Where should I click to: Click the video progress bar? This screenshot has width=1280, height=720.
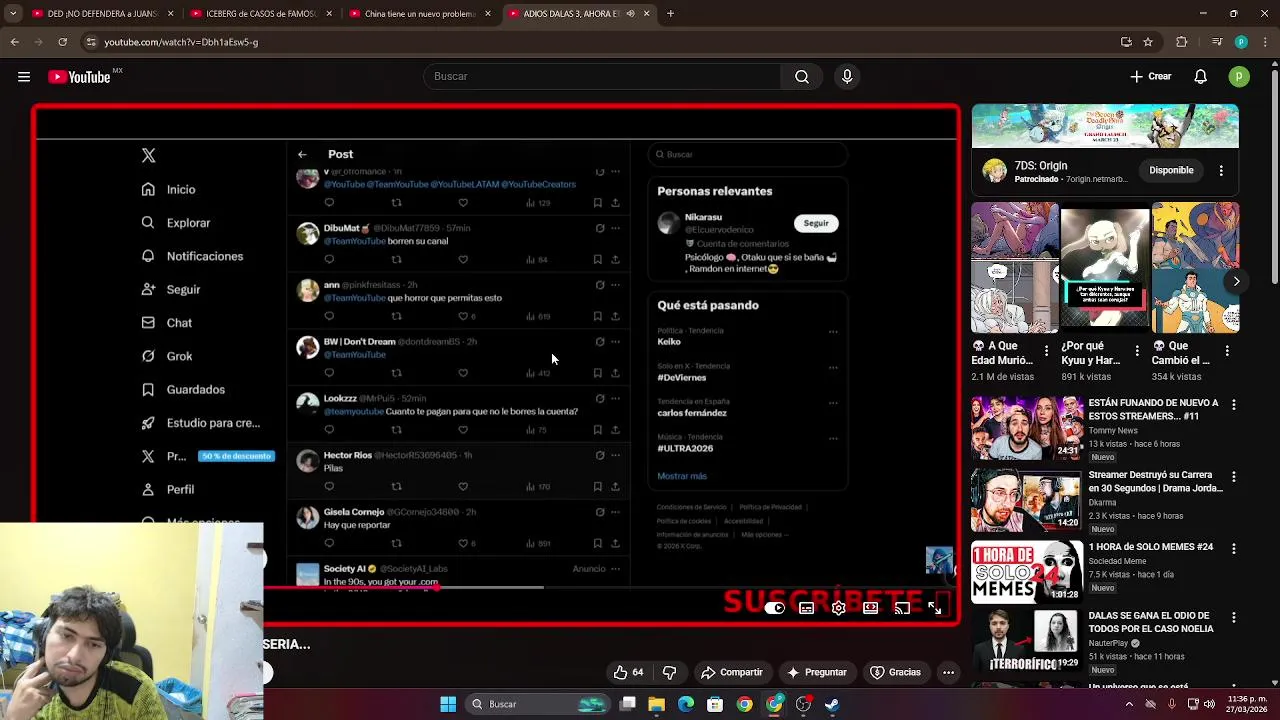(496, 587)
